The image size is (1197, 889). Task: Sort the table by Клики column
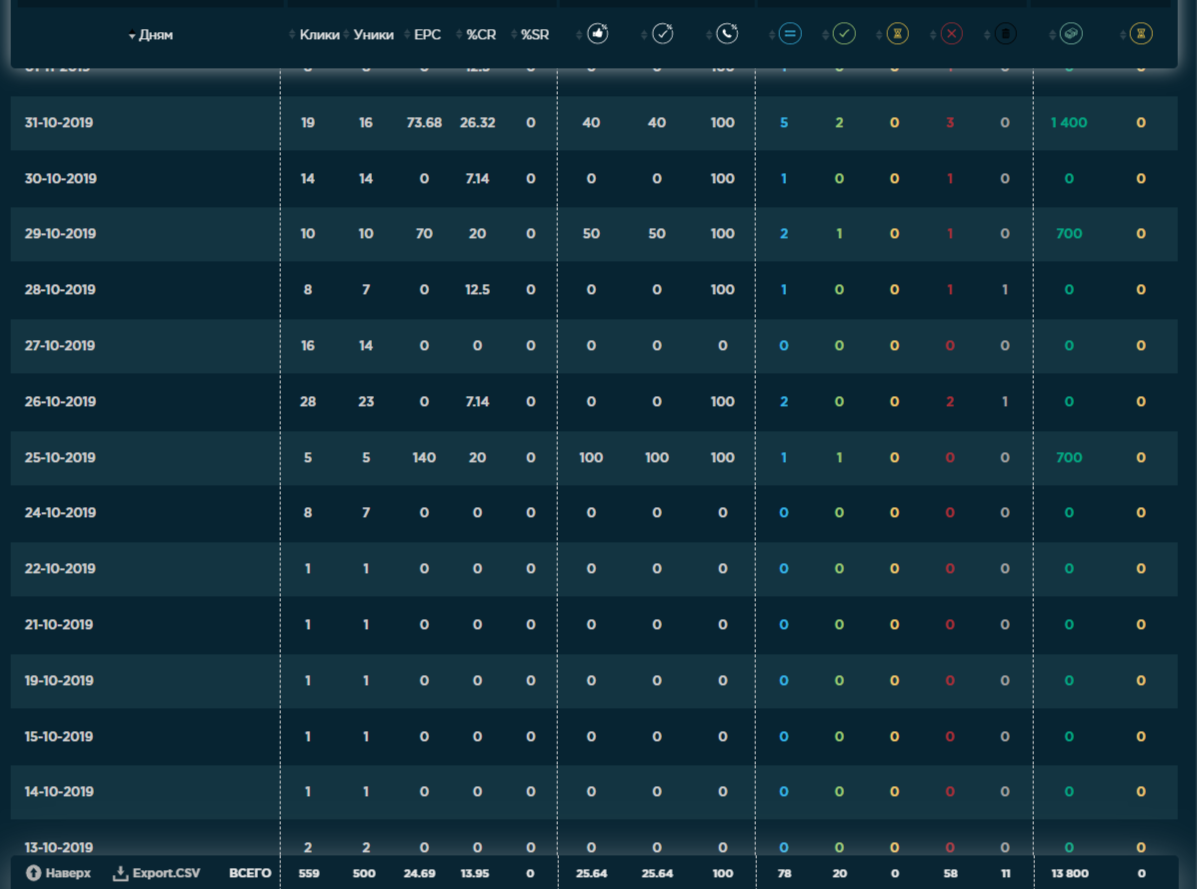[x=319, y=35]
